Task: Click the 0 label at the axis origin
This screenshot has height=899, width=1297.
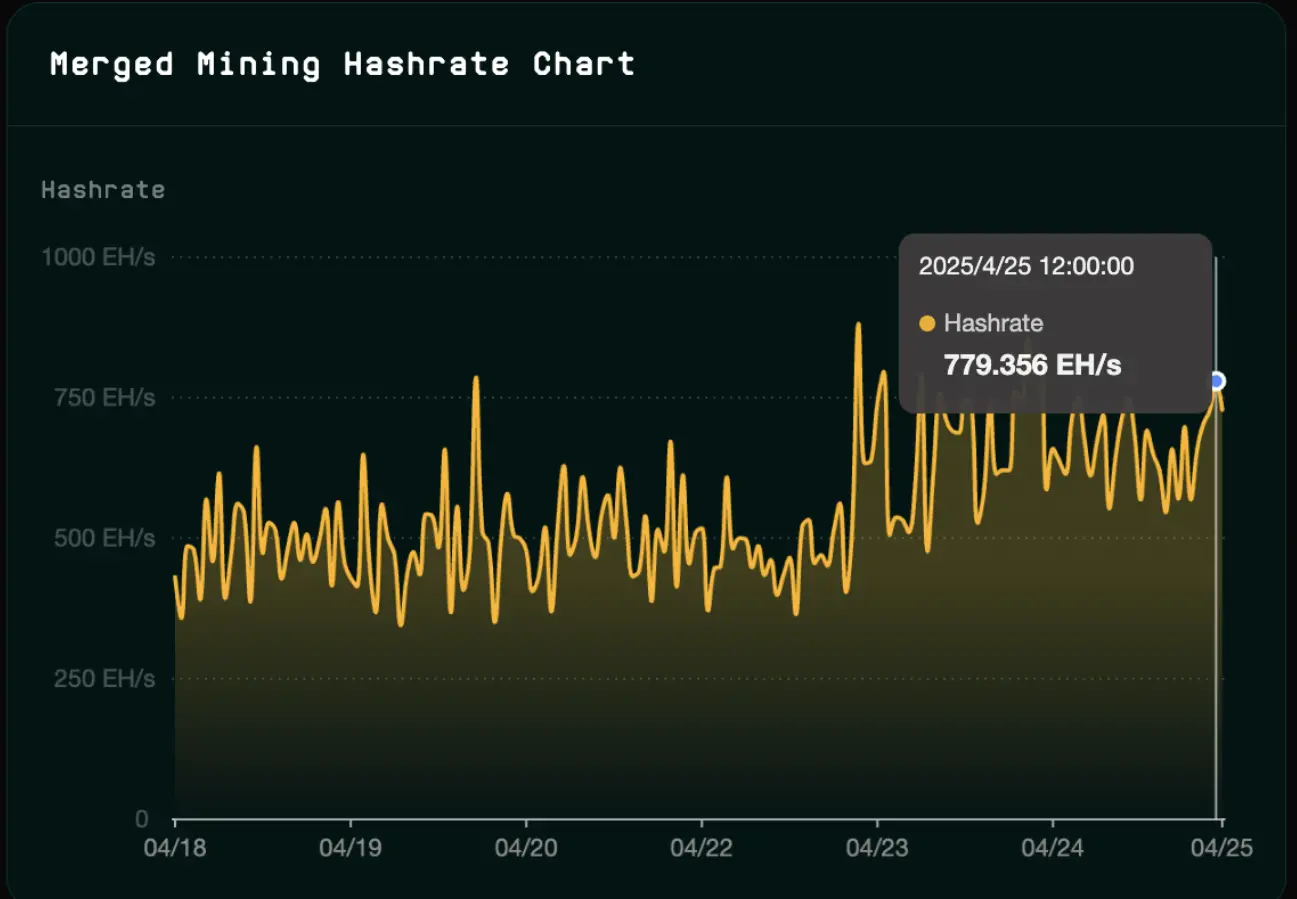Action: coord(141,819)
